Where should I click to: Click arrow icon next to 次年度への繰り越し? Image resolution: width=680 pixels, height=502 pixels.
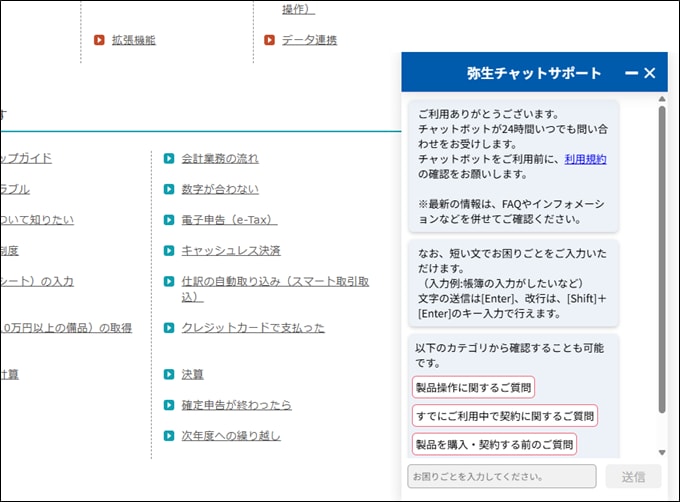pos(169,436)
